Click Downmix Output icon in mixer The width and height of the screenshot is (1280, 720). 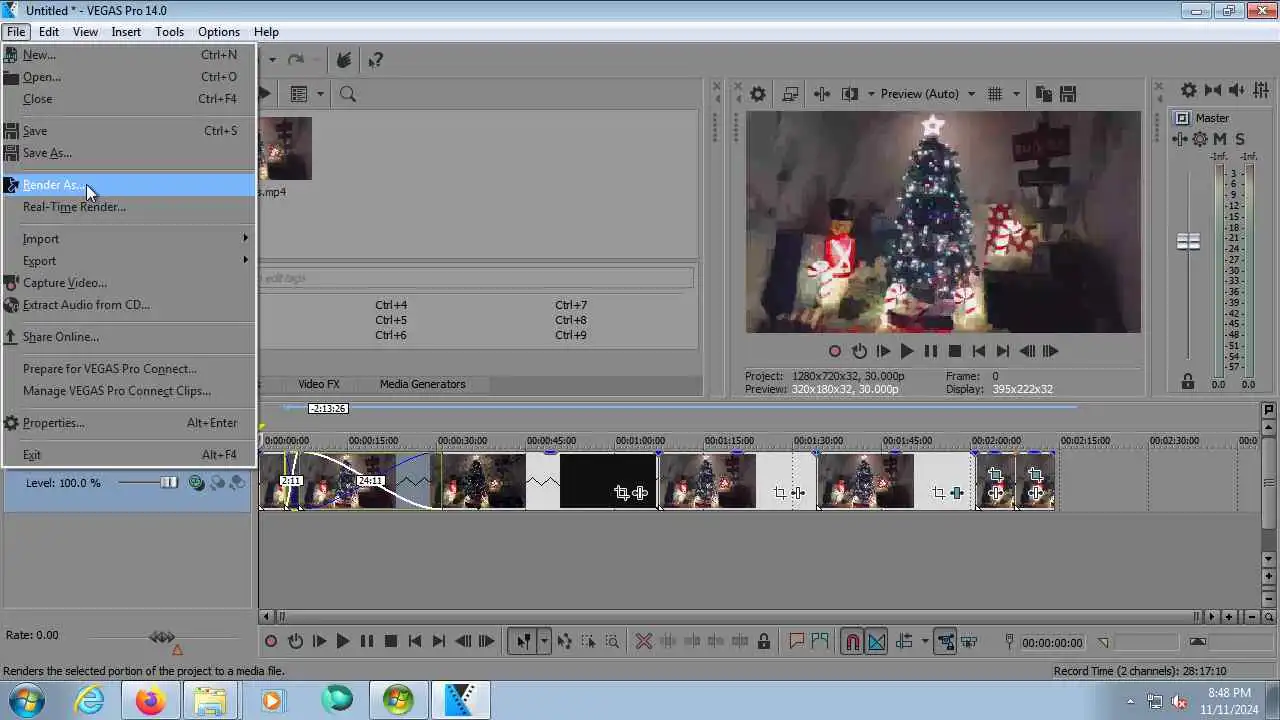point(1213,90)
